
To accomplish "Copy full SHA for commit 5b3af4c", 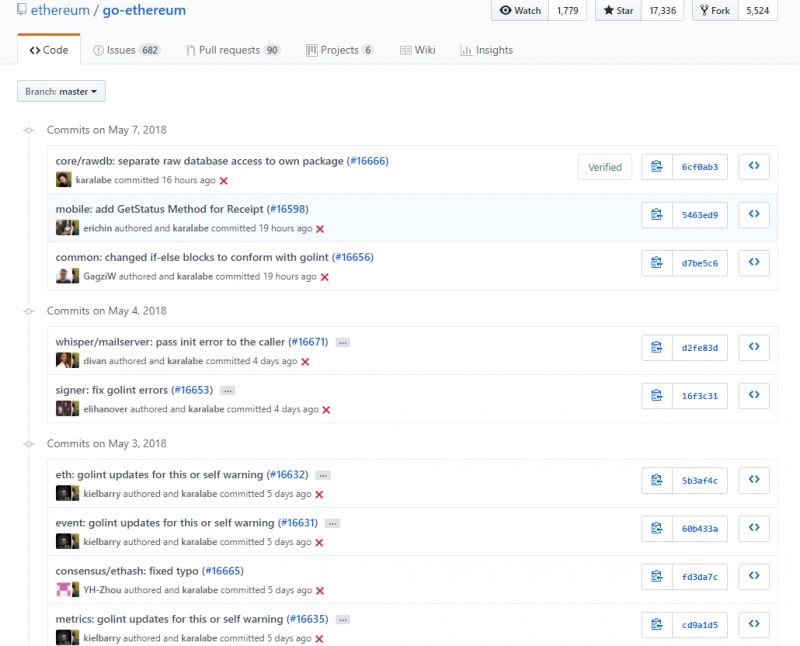I will pyautogui.click(x=657, y=480).
